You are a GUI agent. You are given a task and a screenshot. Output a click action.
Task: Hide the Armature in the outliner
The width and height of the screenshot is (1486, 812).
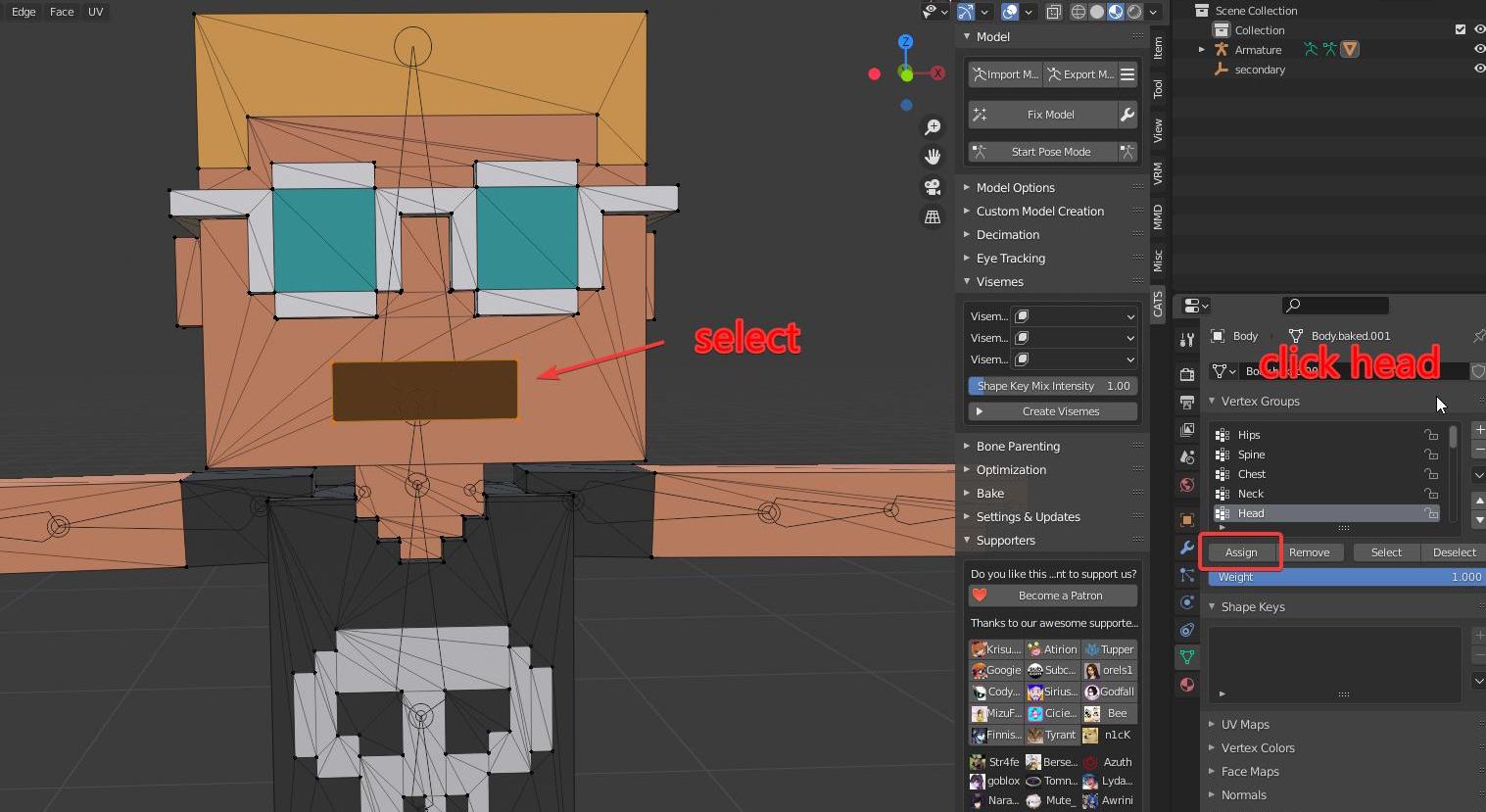(1479, 49)
